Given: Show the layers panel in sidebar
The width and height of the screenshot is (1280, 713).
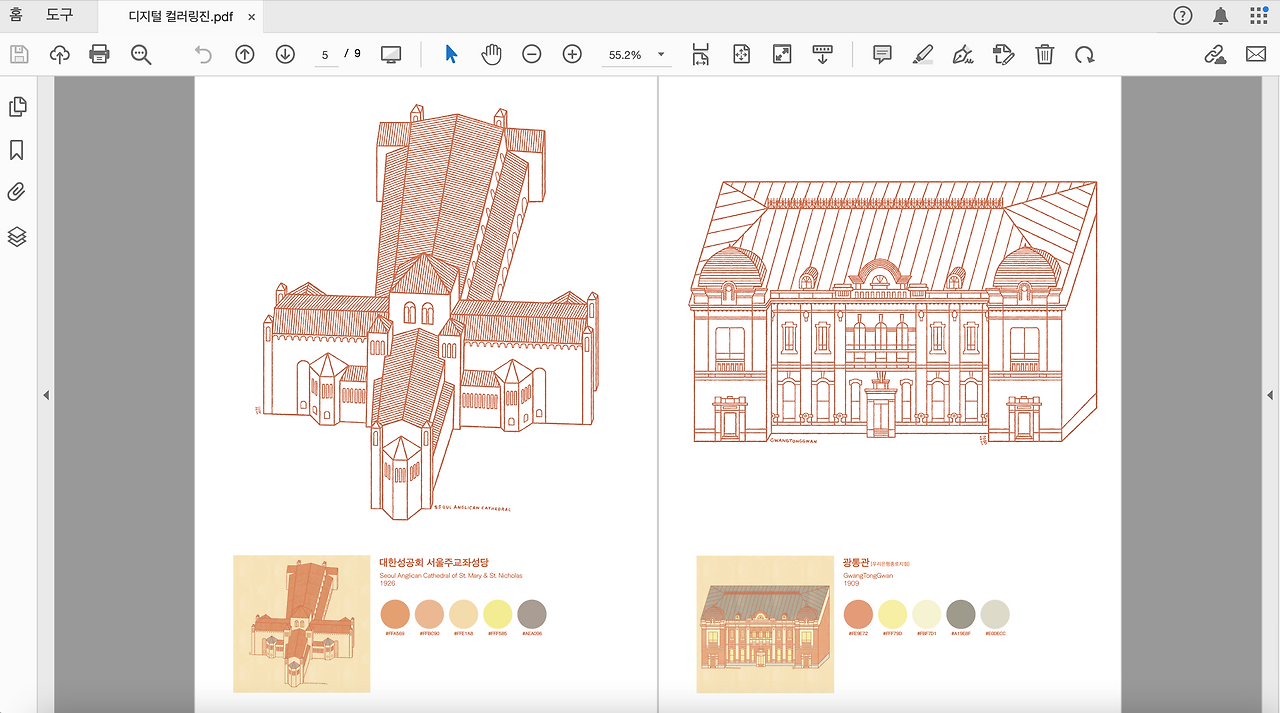Looking at the screenshot, I should click(17, 237).
